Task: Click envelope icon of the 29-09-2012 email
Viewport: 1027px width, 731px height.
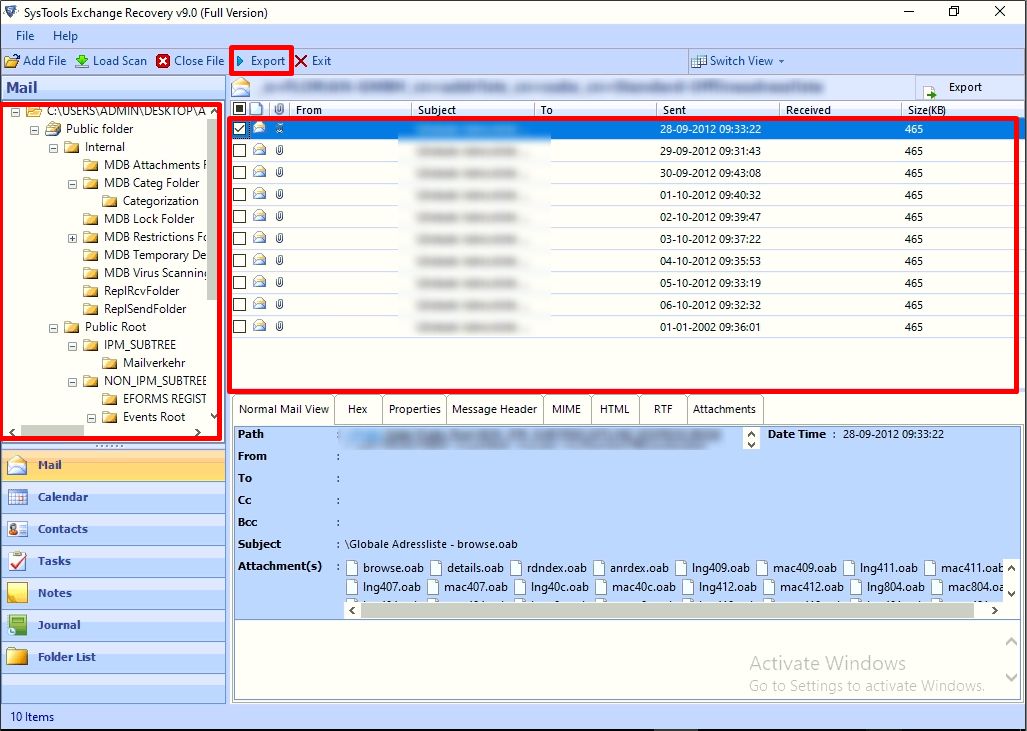Action: click(260, 150)
